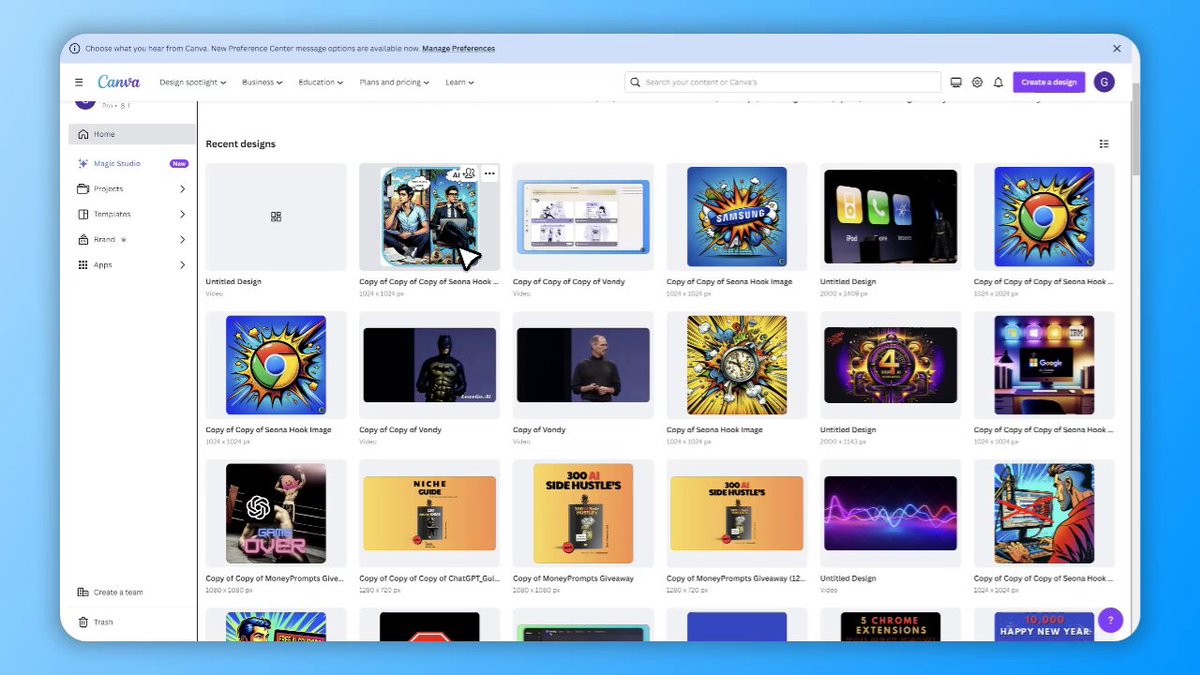Open the exploding clock comic thumbnail

(x=737, y=365)
